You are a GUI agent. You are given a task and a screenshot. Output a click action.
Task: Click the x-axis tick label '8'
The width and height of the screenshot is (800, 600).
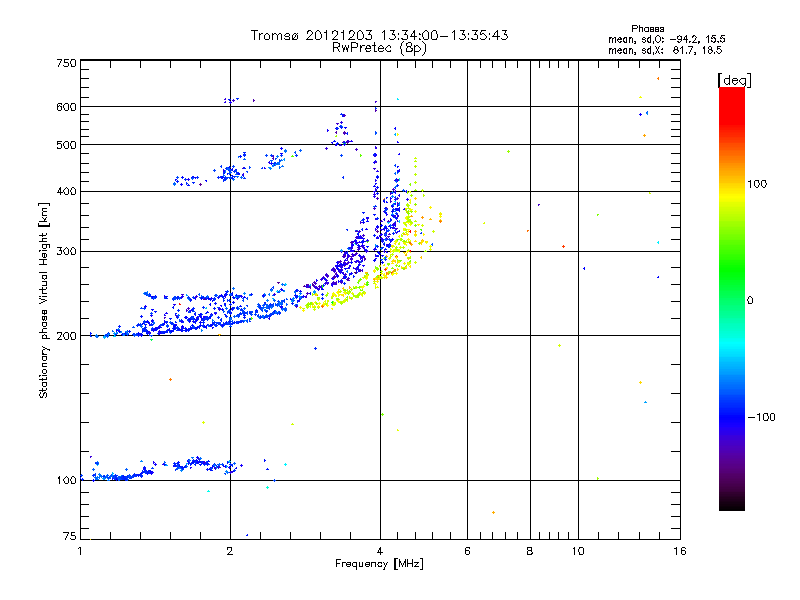click(x=530, y=551)
